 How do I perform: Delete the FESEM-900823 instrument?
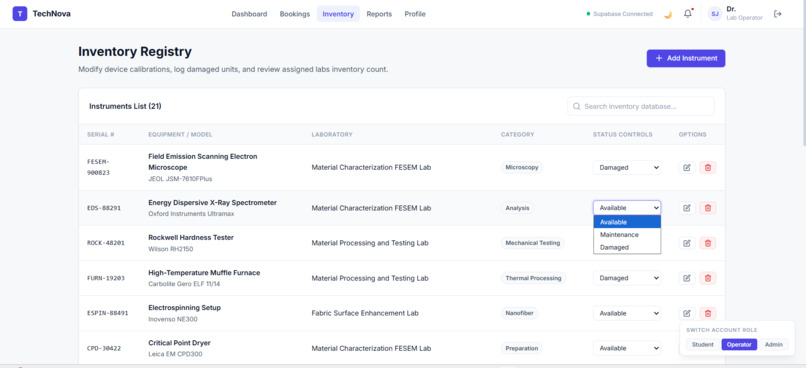[708, 168]
